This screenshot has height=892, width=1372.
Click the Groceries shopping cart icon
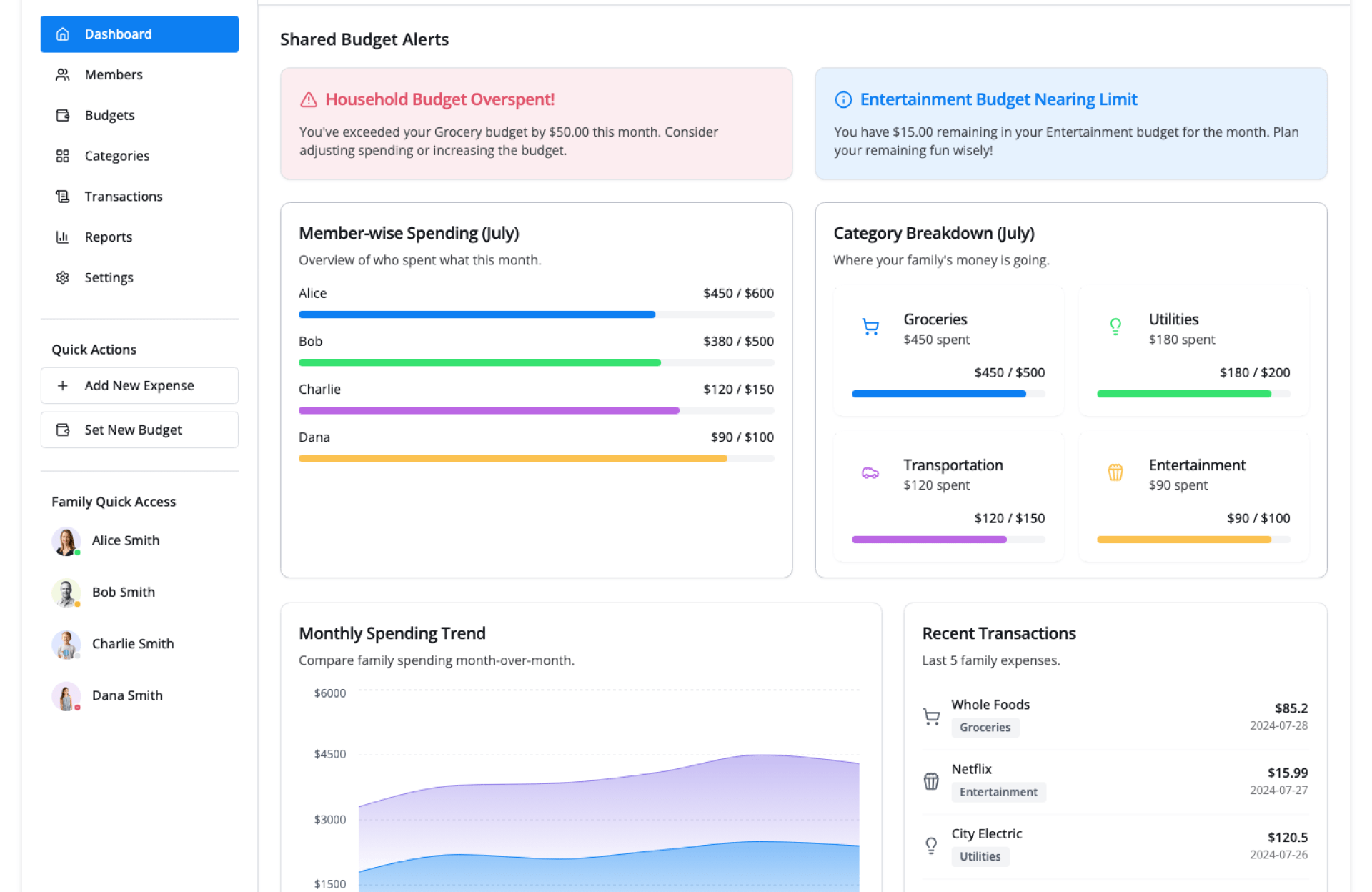pyautogui.click(x=870, y=327)
